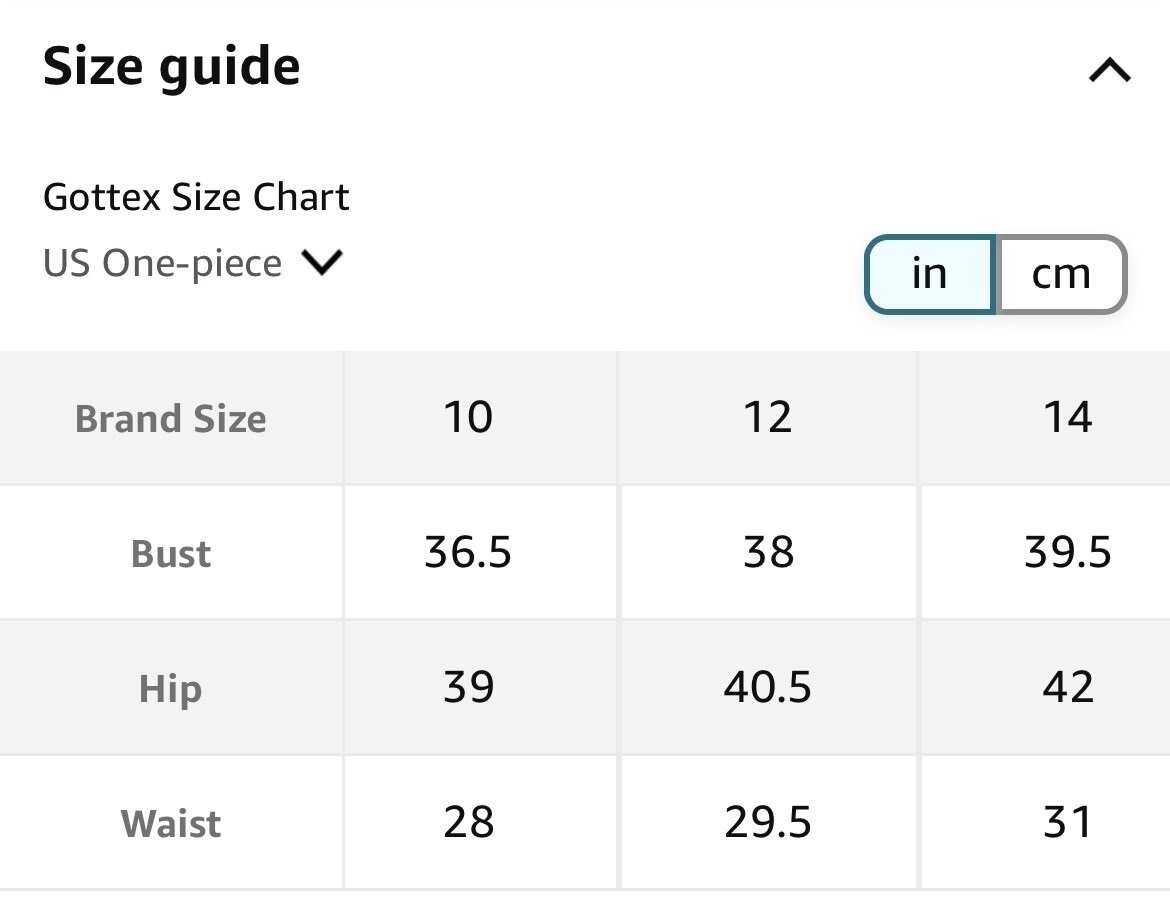Click the Gottex Size Chart title
The image size is (1170, 915).
tap(196, 197)
